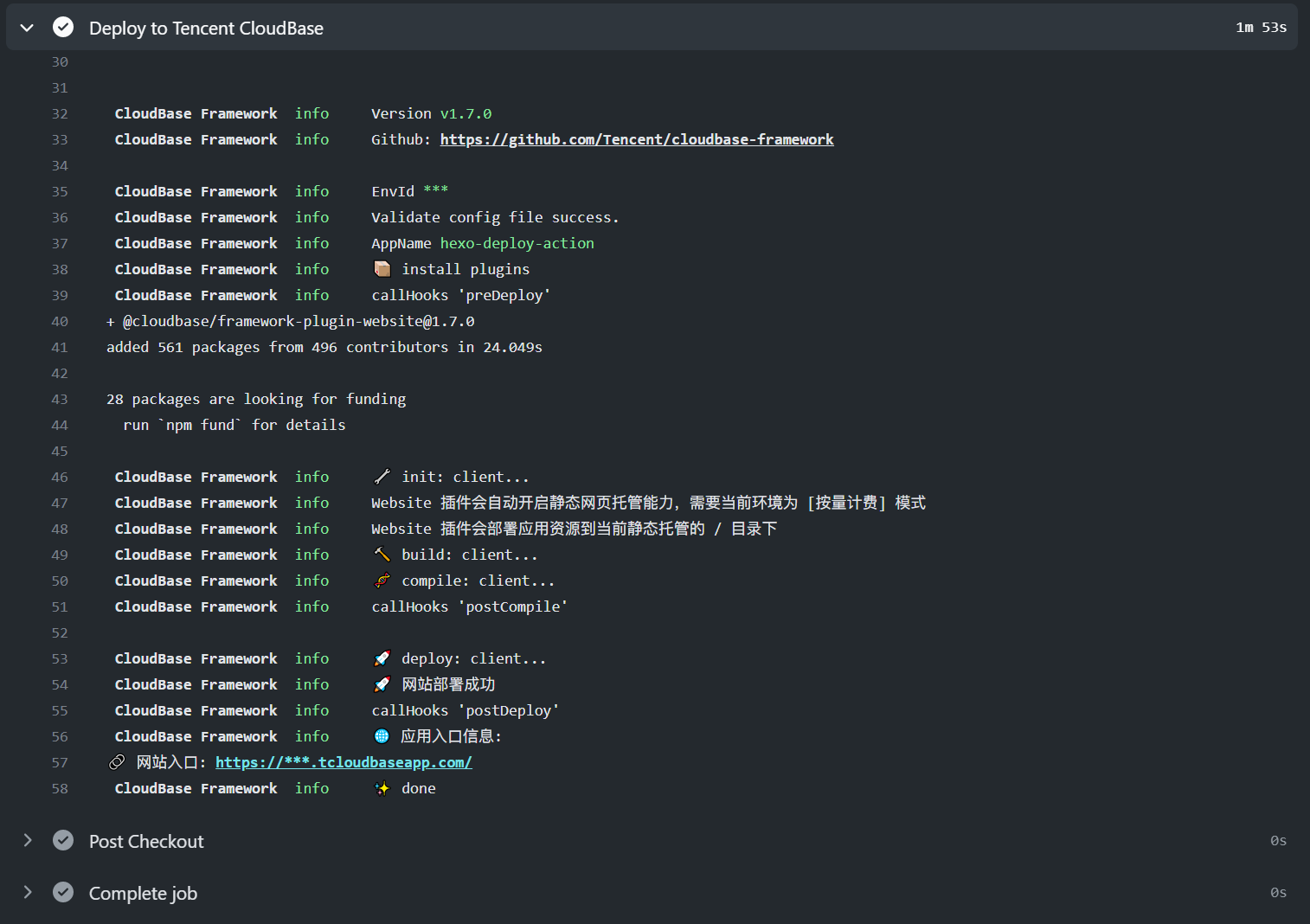Expand the Post Checkout step
The image size is (1310, 924).
click(27, 840)
